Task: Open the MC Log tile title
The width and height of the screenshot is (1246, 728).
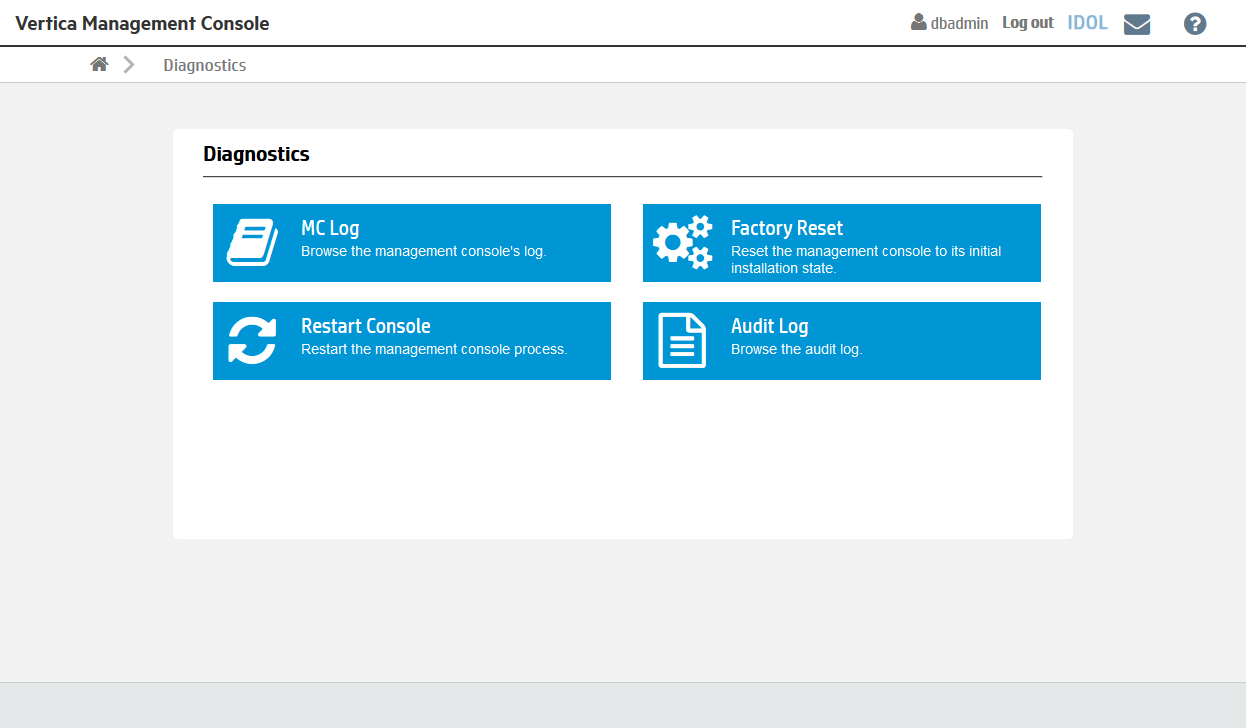Action: [330, 228]
